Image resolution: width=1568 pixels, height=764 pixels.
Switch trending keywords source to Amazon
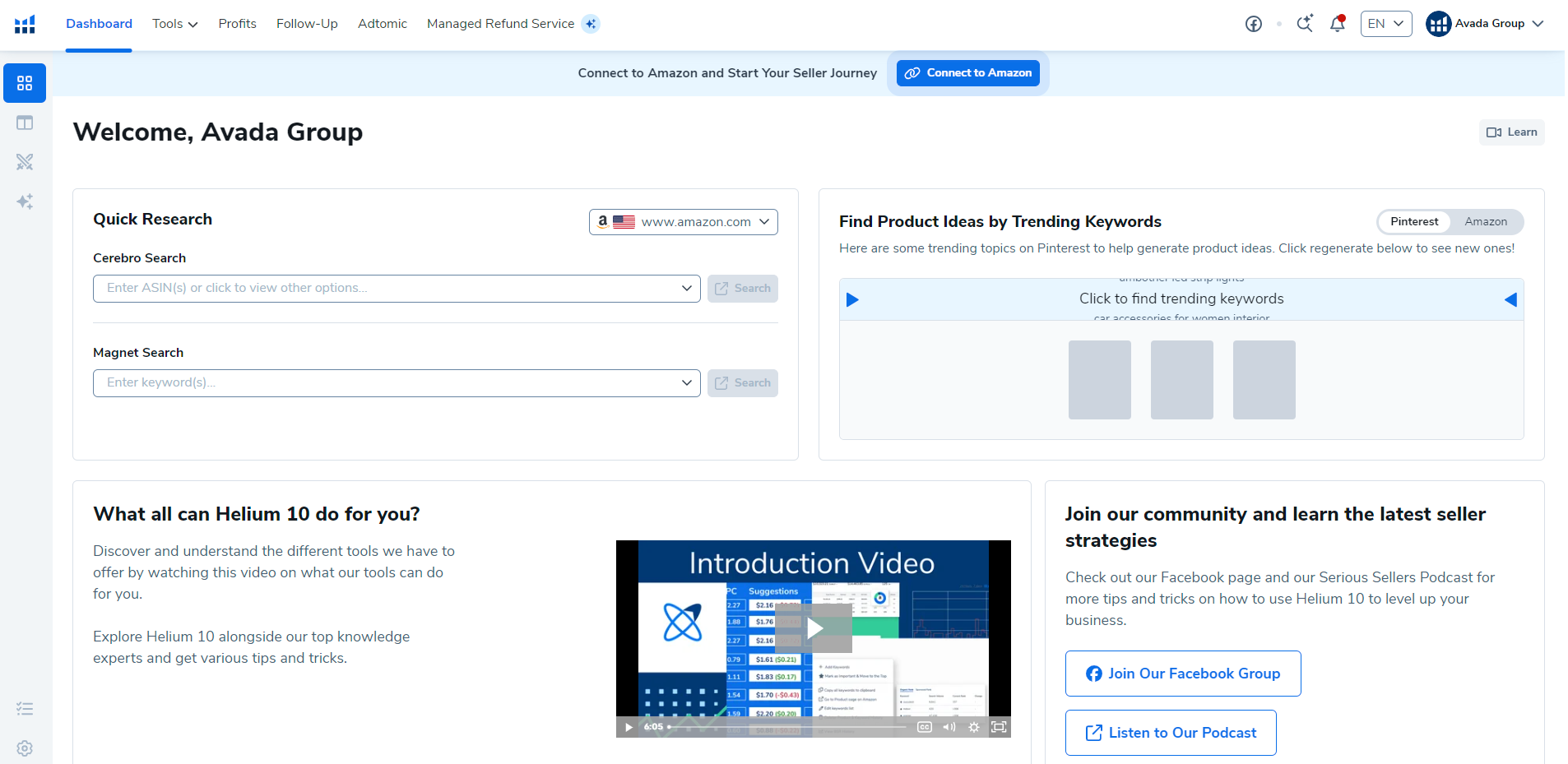[x=1486, y=221]
